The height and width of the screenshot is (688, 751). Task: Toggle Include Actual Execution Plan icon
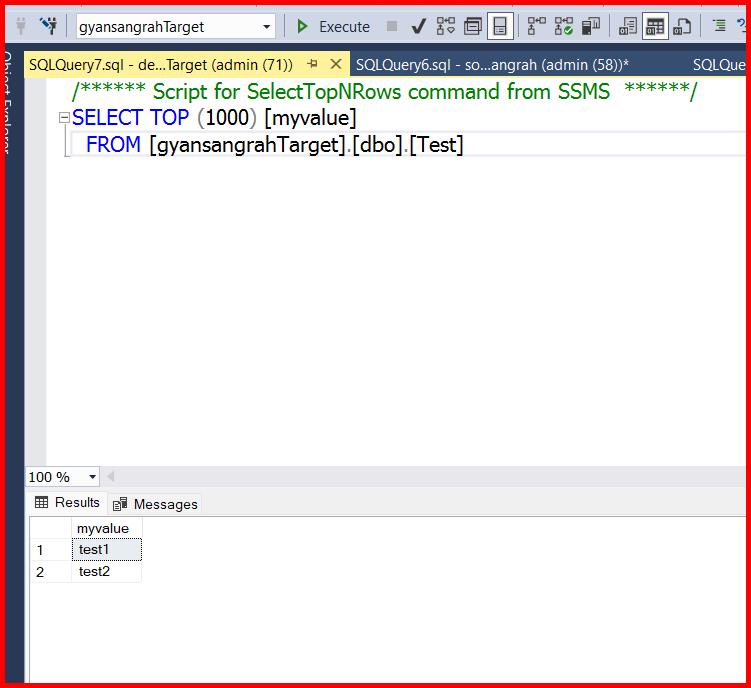pos(536,26)
